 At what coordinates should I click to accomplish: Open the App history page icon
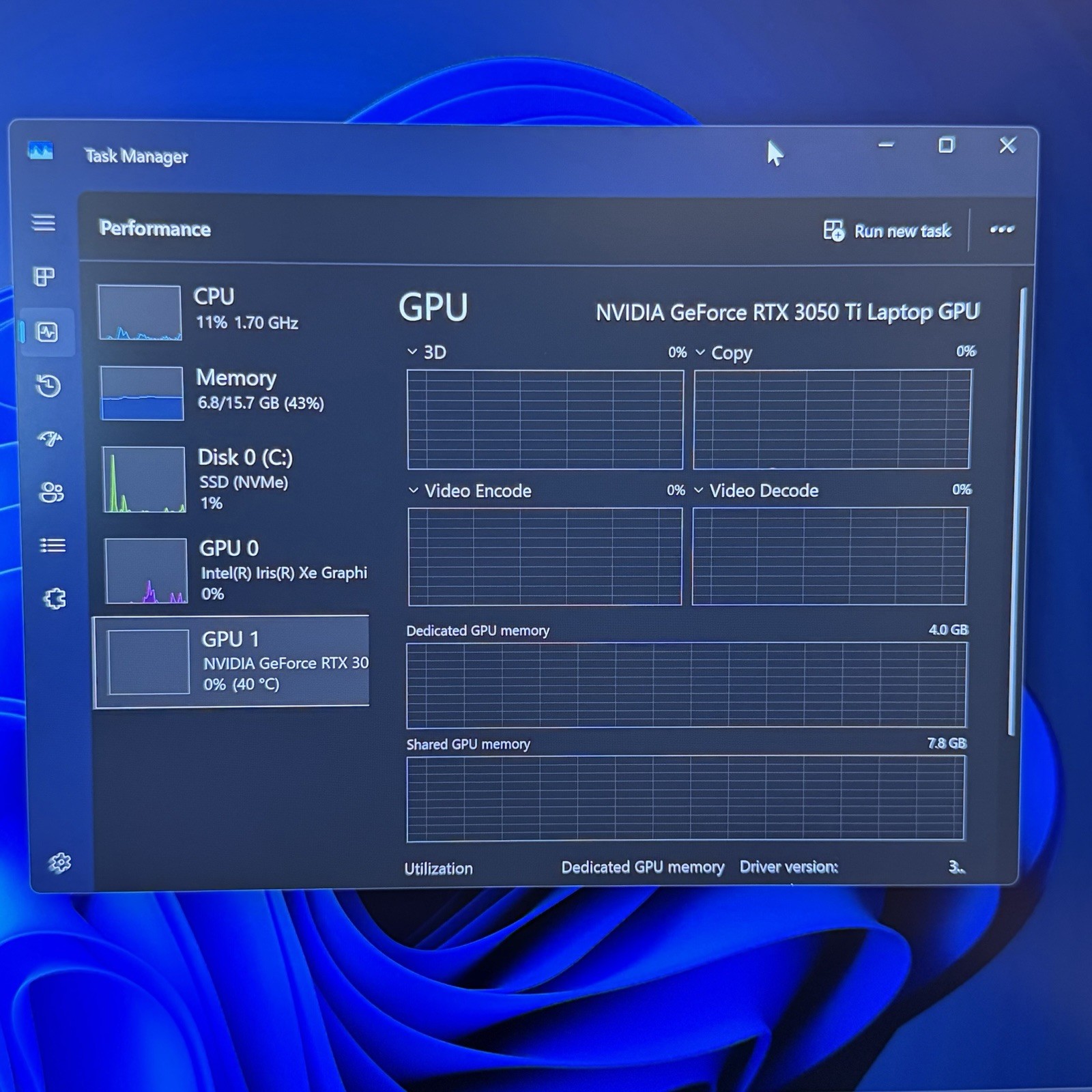click(48, 386)
